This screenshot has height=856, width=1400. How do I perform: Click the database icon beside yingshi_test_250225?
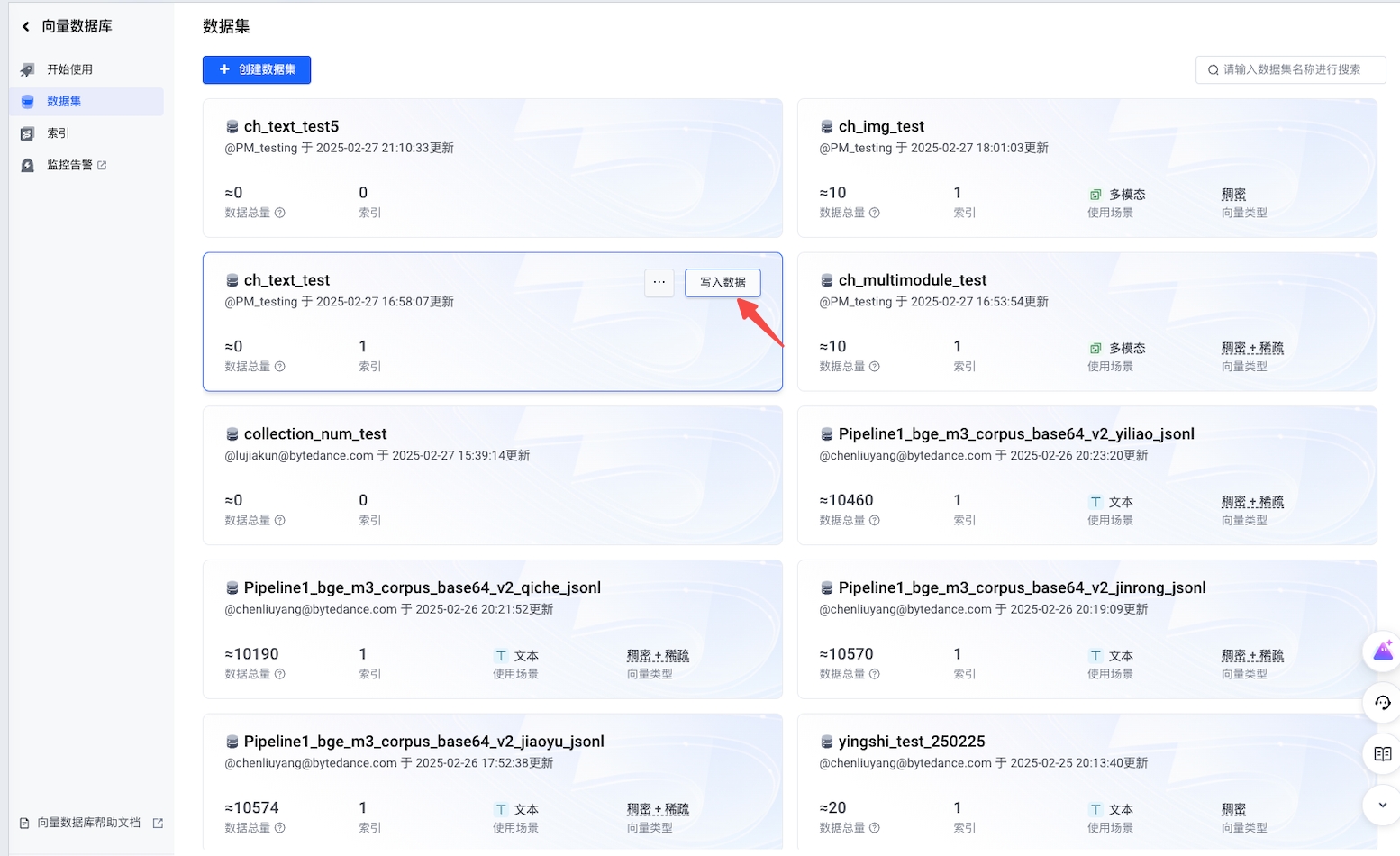[826, 742]
